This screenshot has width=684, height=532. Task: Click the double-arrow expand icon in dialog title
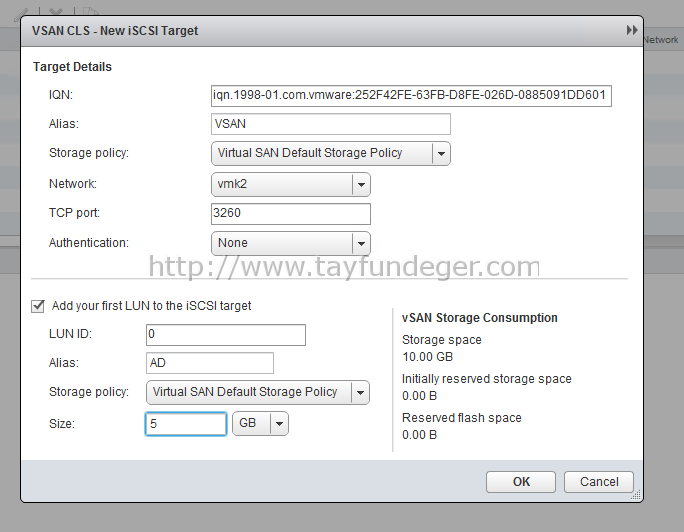coord(632,30)
